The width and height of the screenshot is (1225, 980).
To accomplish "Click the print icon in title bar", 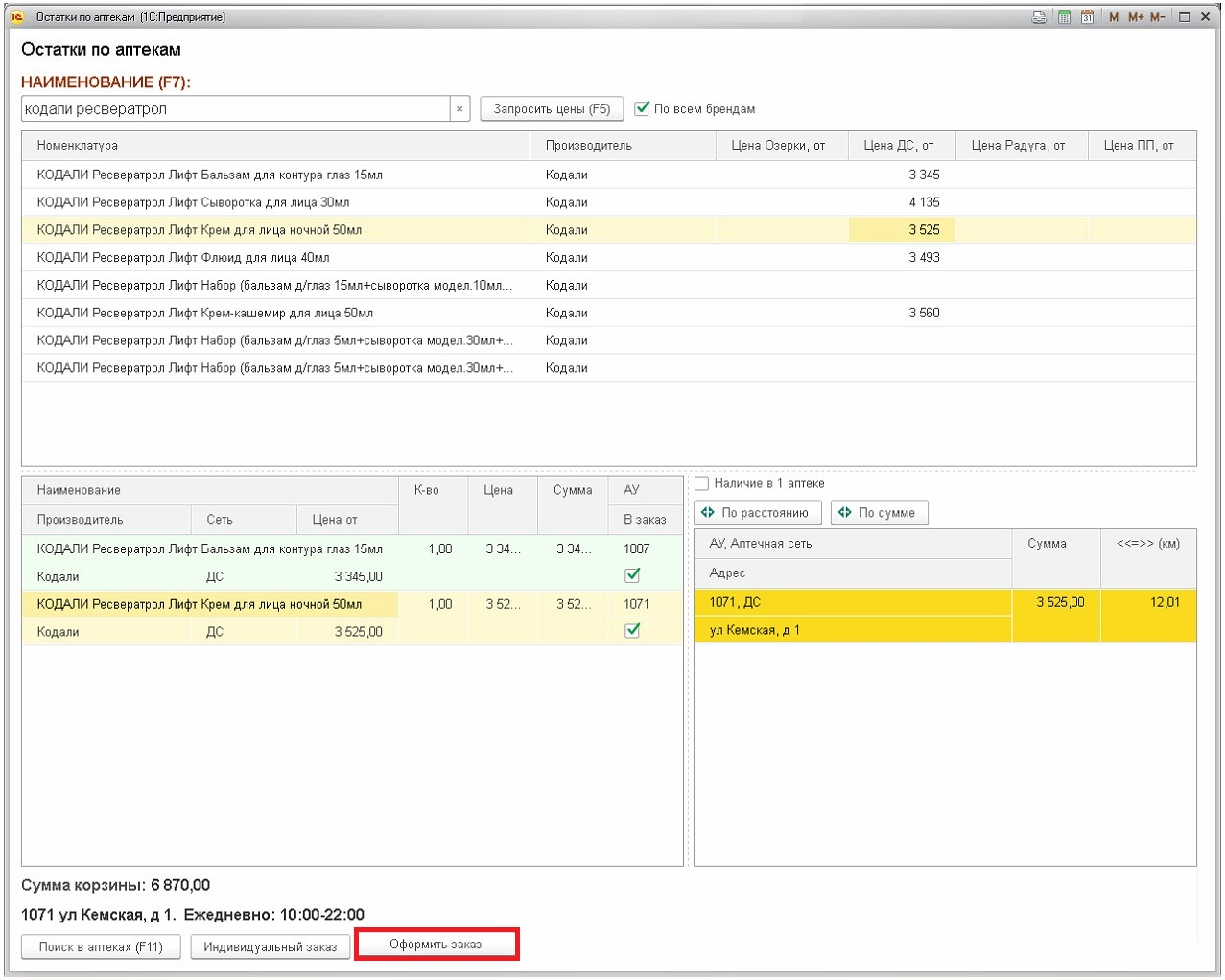I will point(1039,17).
